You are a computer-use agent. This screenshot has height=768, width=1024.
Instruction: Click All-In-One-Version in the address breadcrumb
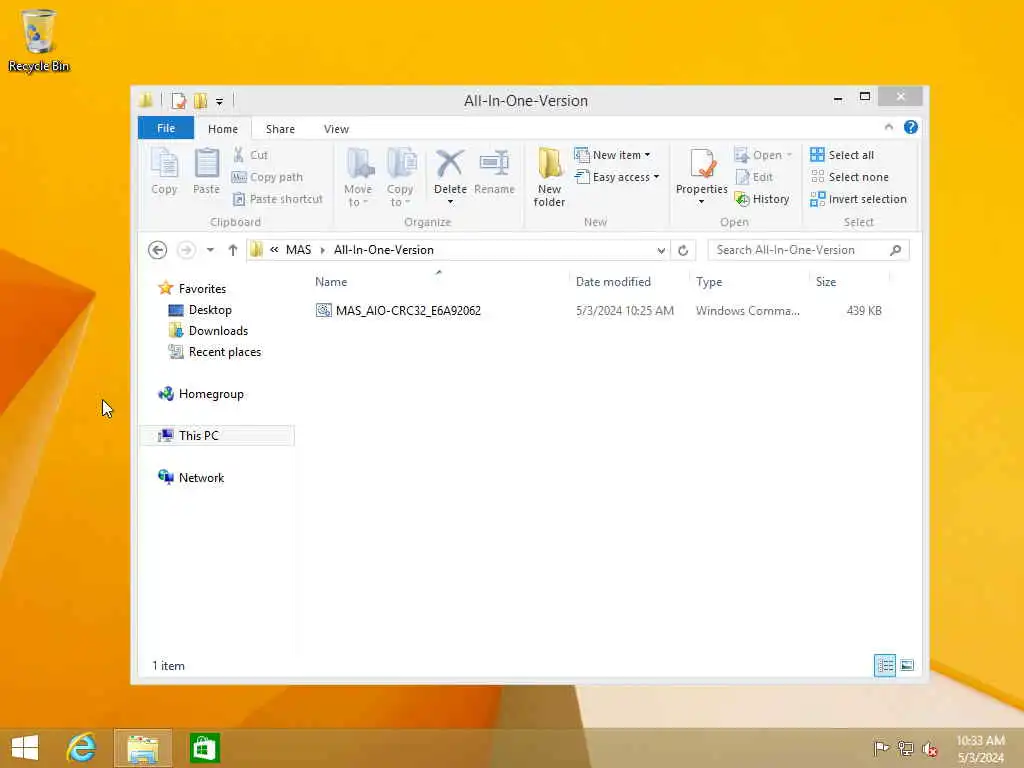pyautogui.click(x=383, y=250)
